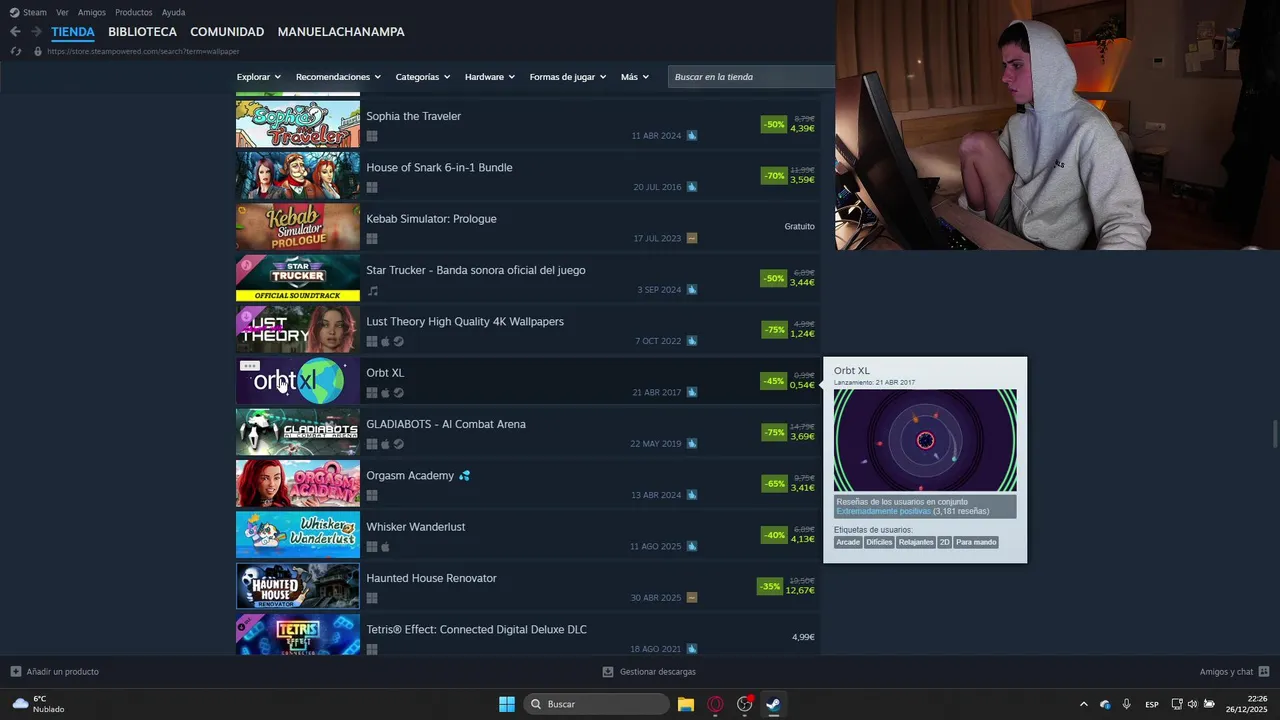Click the -70% discount on House of Snark
Screen dimensions: 1280x720
[774, 176]
